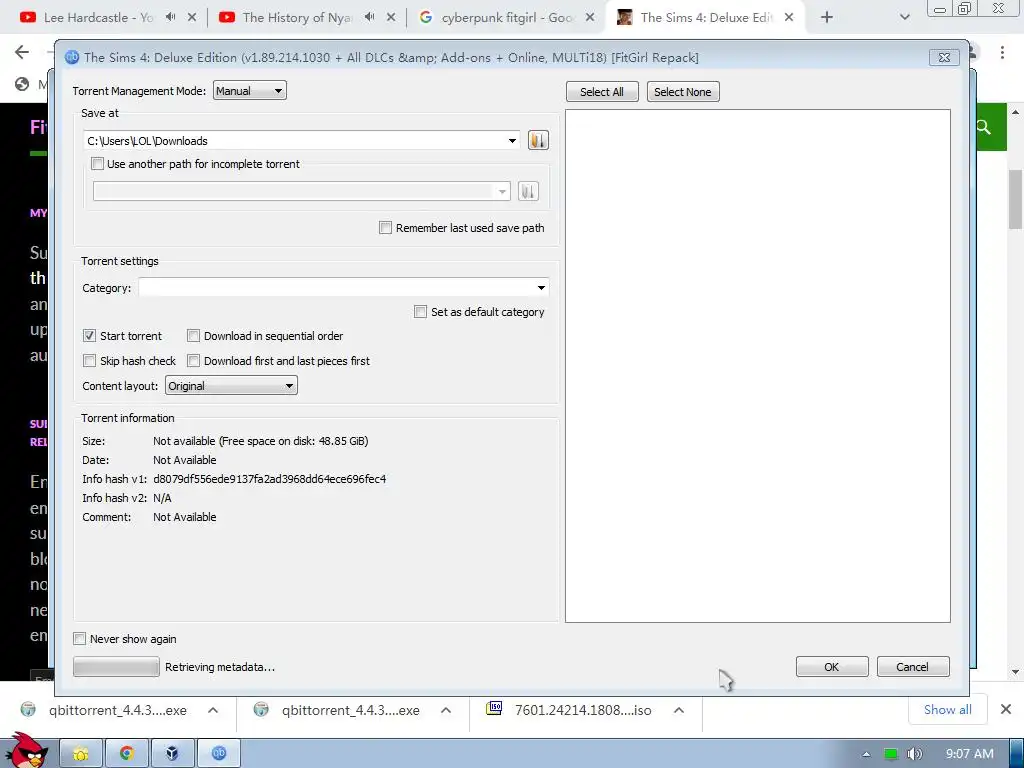This screenshot has height=768, width=1024.
Task: Click the browser back arrow
Action: pyautogui.click(x=22, y=52)
